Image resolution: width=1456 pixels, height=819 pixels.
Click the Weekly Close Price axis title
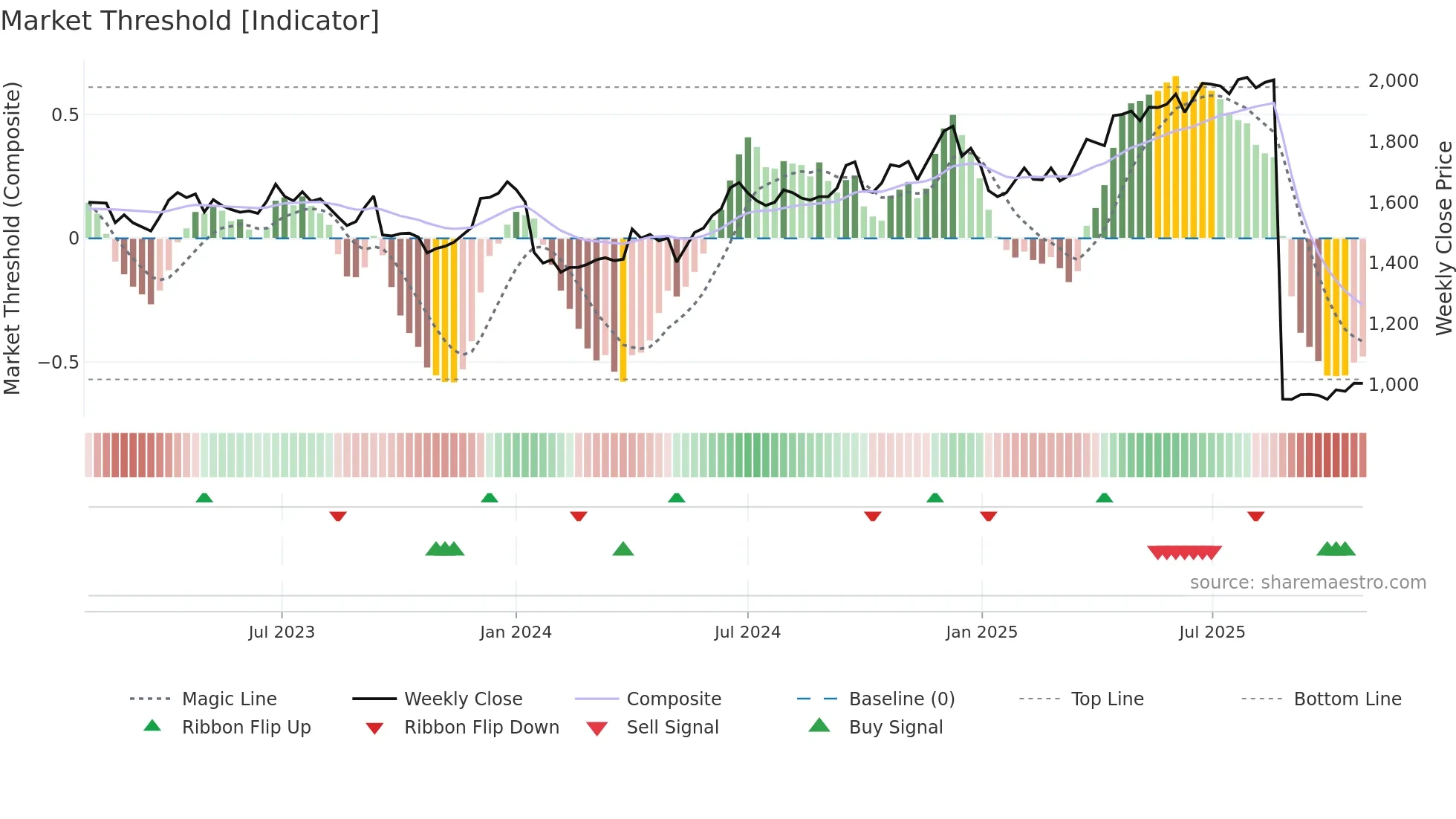(x=1443, y=238)
